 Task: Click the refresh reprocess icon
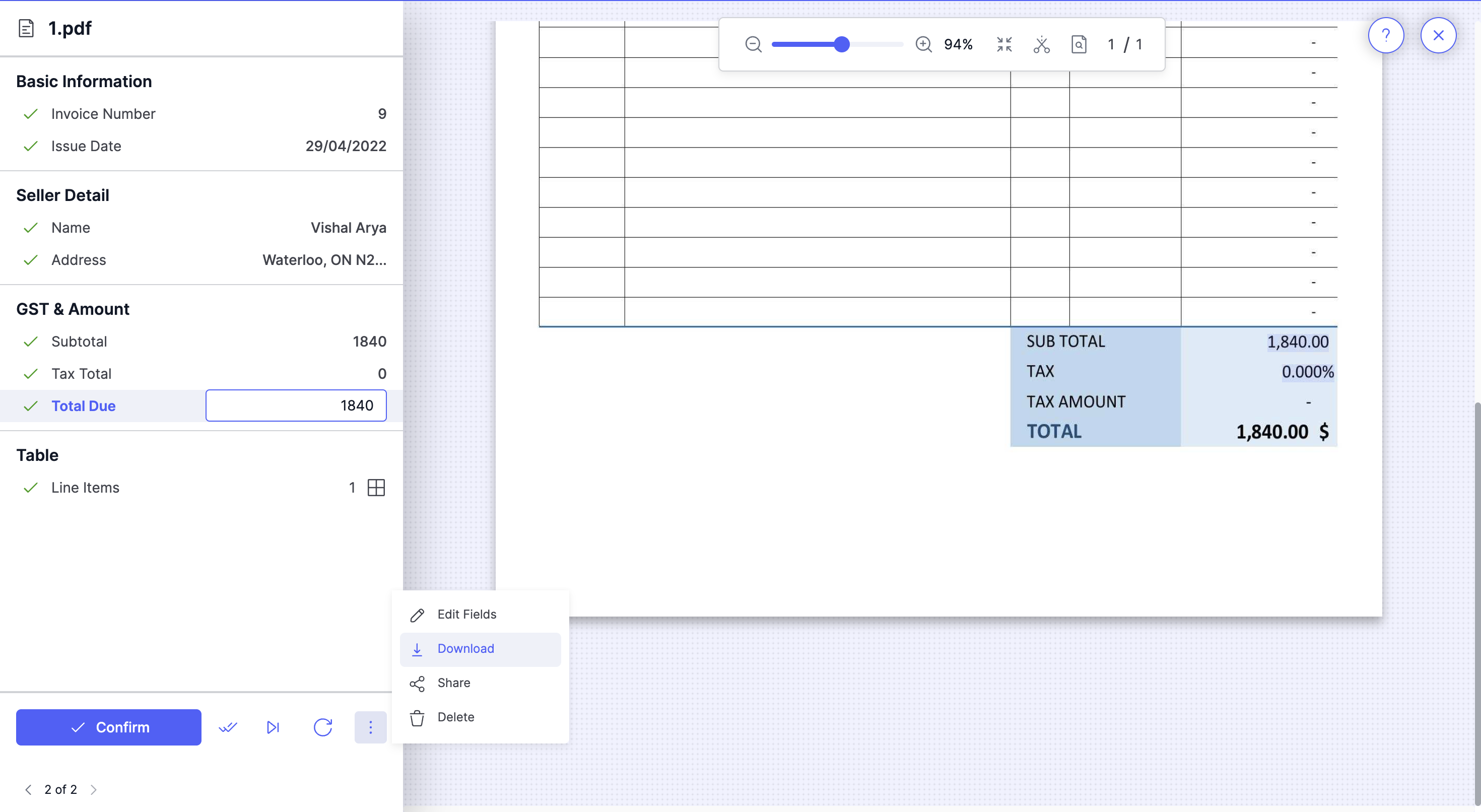[322, 727]
